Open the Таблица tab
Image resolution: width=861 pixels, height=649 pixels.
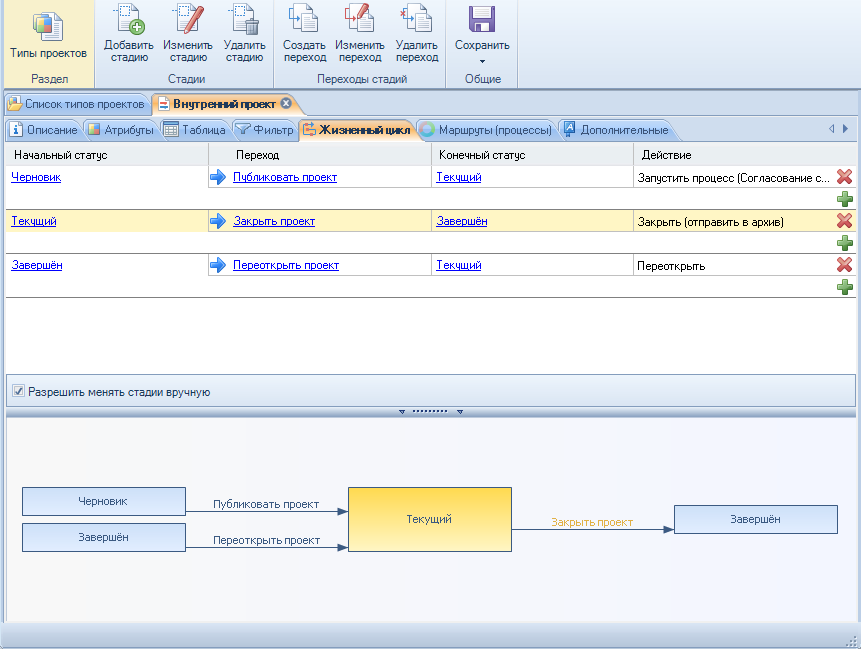[x=195, y=130]
